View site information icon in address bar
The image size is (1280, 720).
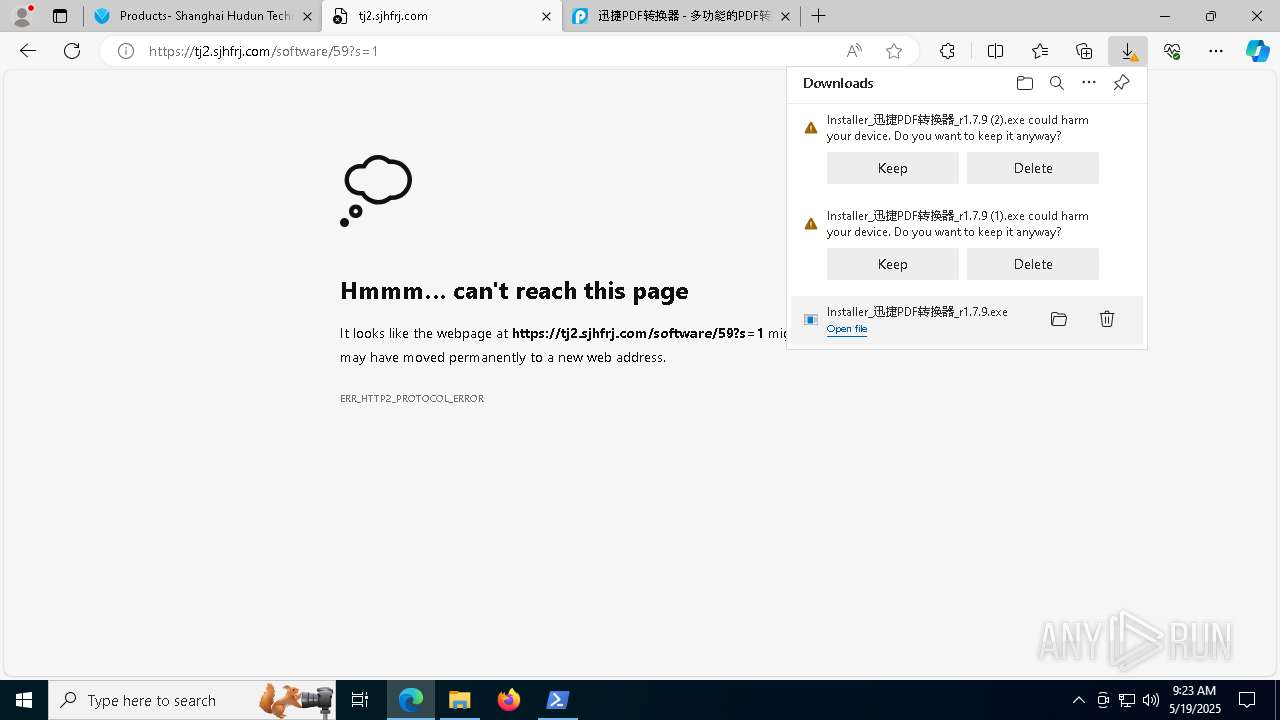pos(126,51)
